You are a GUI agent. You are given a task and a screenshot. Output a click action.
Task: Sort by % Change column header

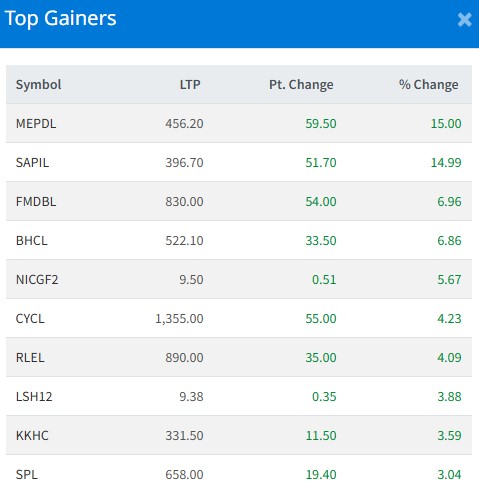pyautogui.click(x=429, y=85)
